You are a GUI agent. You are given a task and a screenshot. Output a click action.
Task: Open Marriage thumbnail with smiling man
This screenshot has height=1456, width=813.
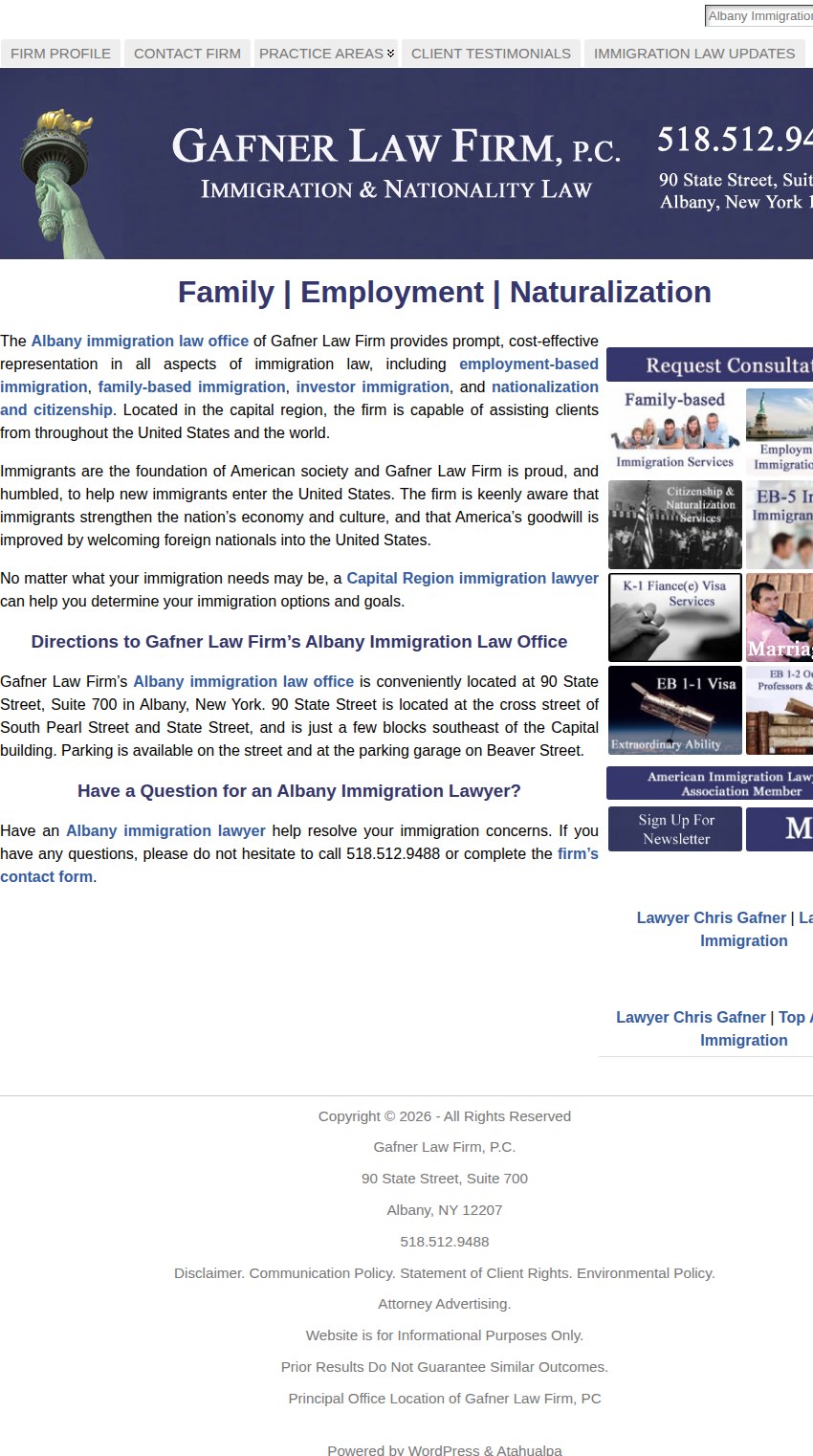pyautogui.click(x=780, y=618)
